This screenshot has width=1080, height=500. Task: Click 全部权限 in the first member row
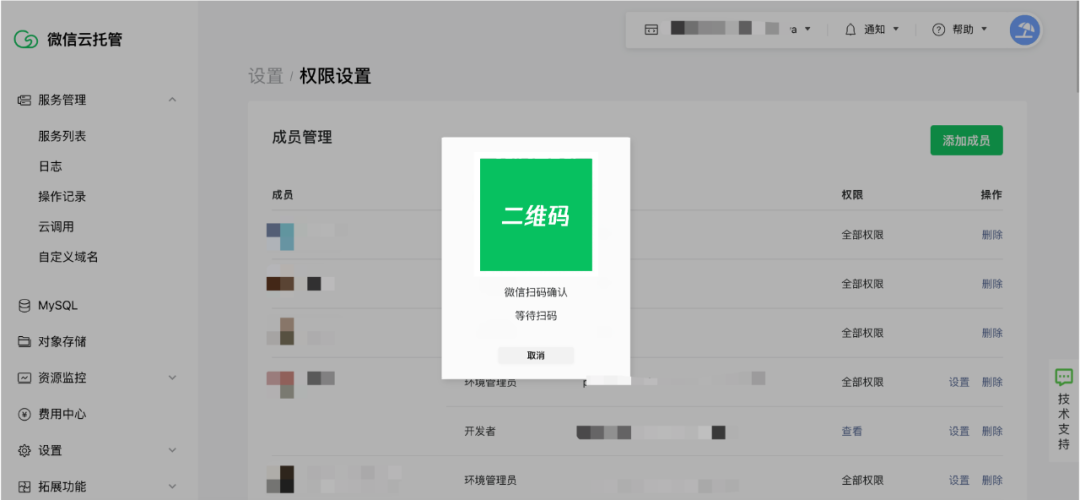pyautogui.click(x=862, y=235)
